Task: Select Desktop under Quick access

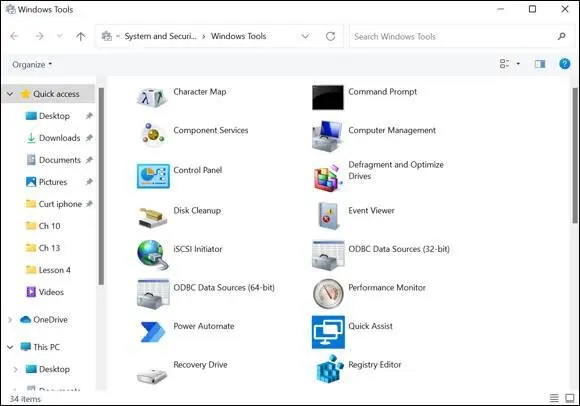Action: (54, 116)
